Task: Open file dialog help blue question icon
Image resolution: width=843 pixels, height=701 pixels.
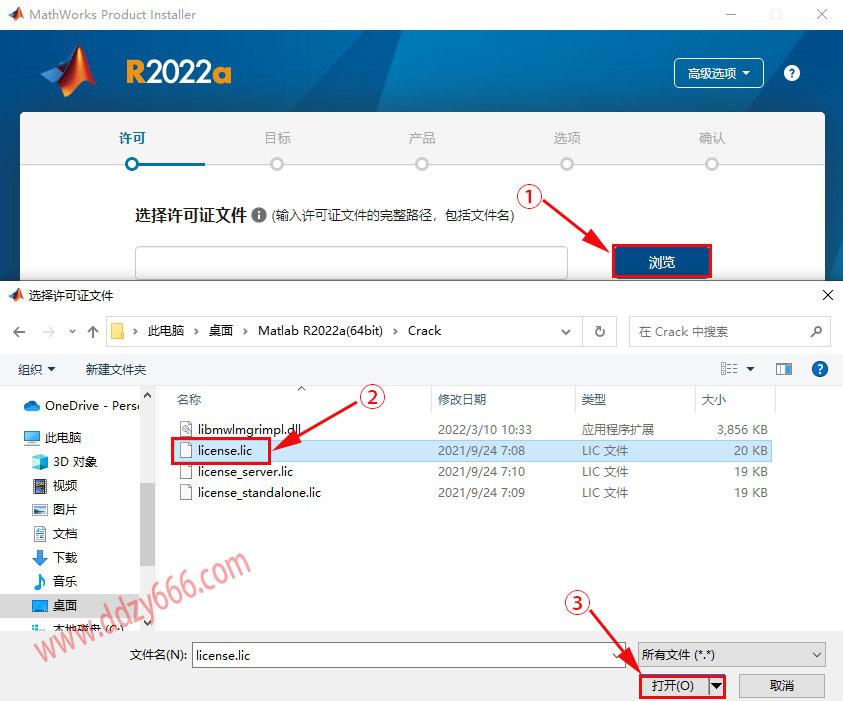Action: tap(819, 369)
